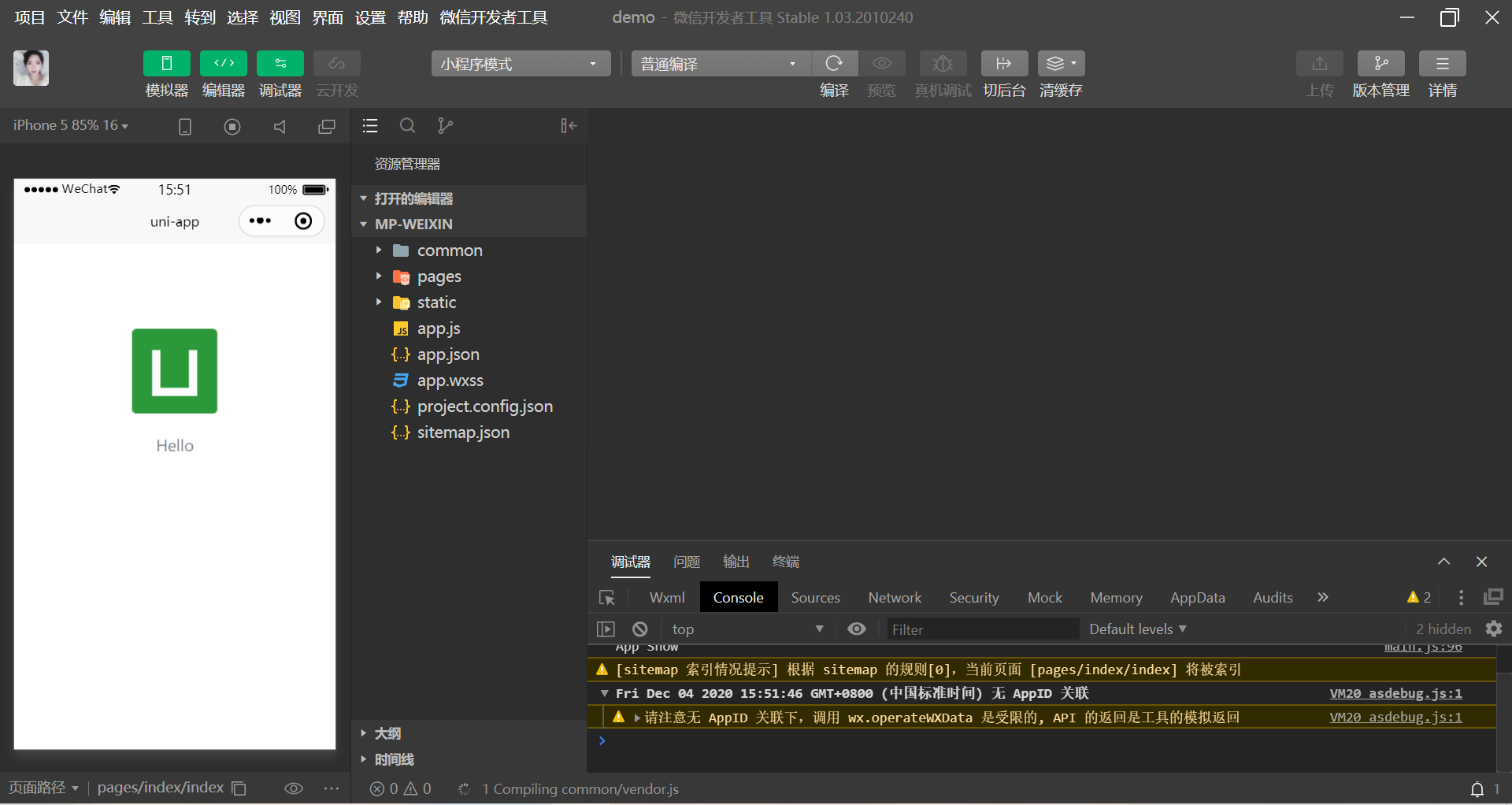The image size is (1512, 805).
Task: Open the app.wxss file
Action: tap(469, 380)
